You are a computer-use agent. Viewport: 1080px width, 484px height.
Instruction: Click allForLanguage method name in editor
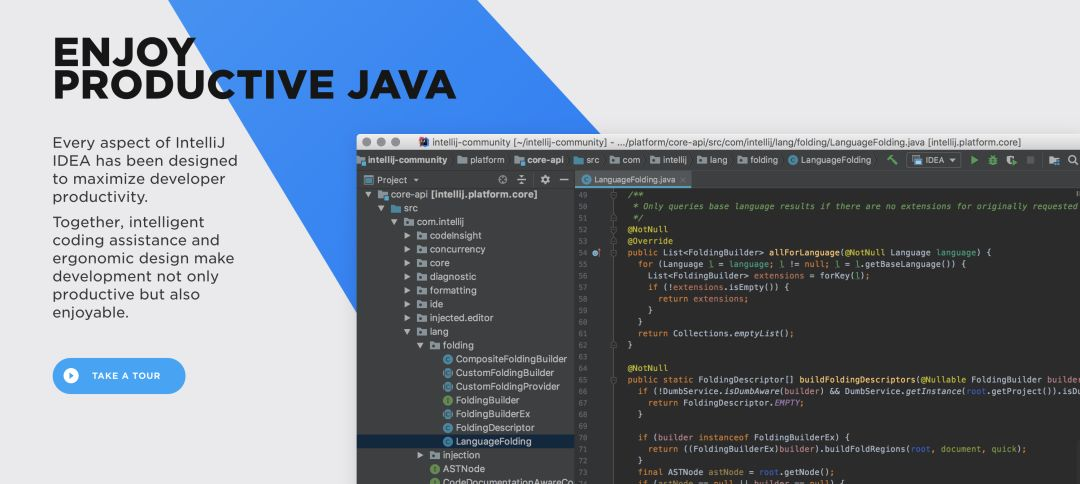[x=804, y=253]
